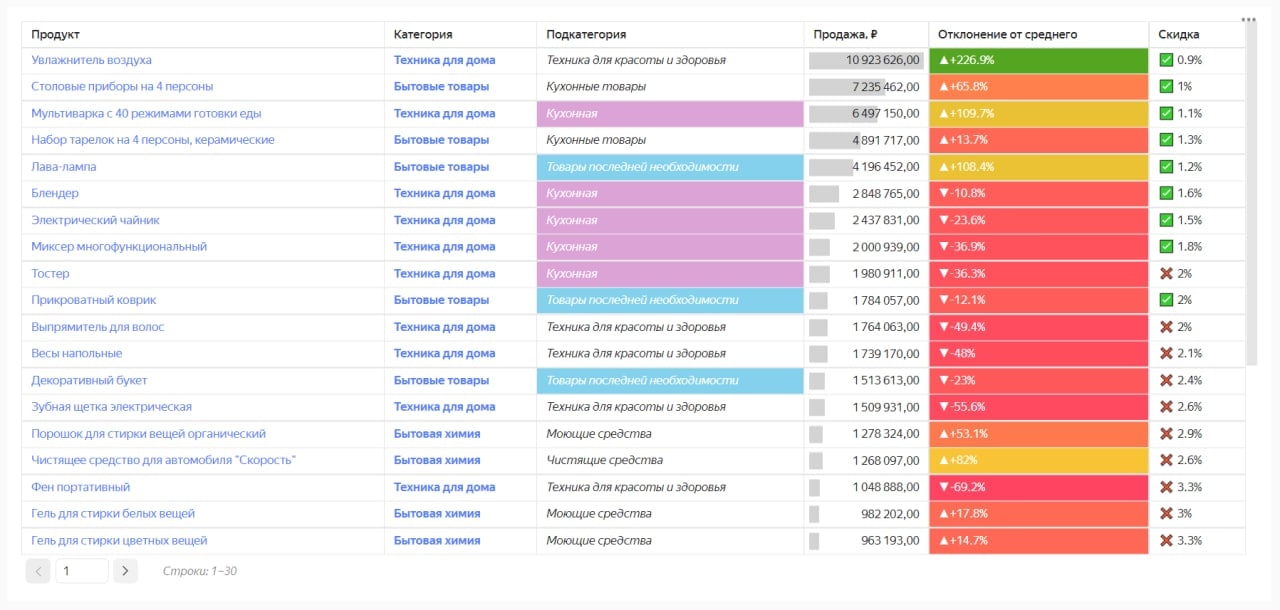This screenshot has width=1280, height=610.
Task: Click Строки: 1–30 row counter
Action: [x=200, y=571]
